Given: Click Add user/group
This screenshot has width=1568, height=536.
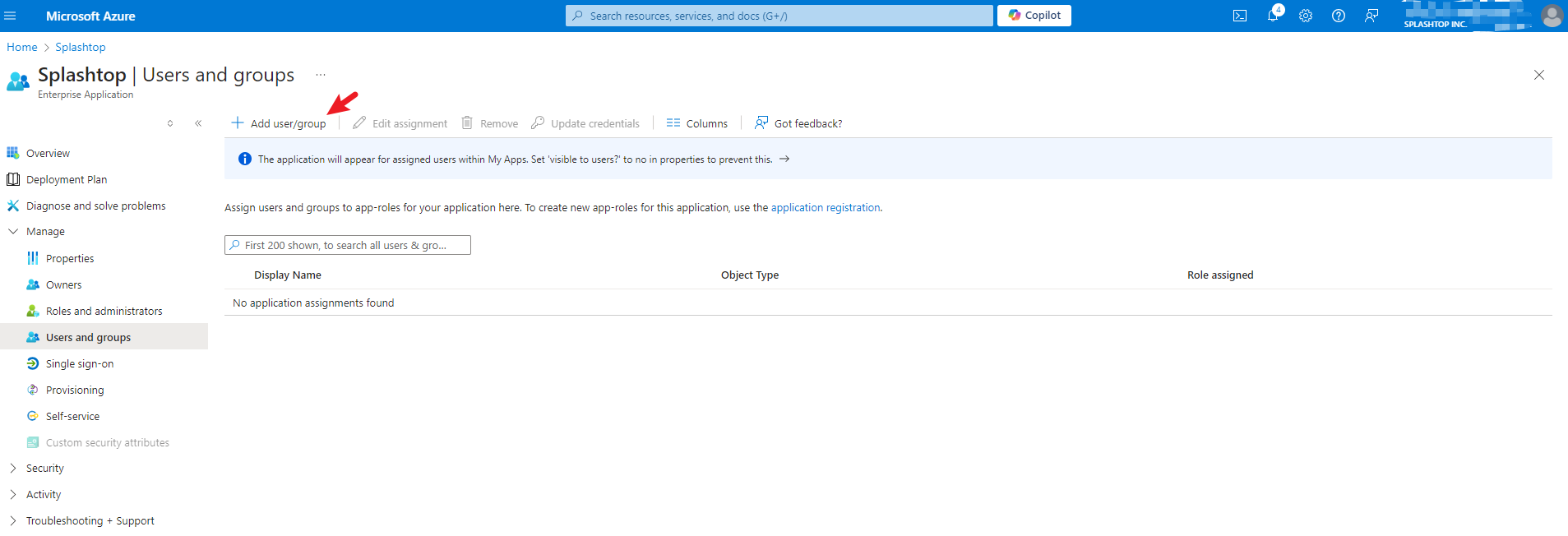Looking at the screenshot, I should pos(279,123).
